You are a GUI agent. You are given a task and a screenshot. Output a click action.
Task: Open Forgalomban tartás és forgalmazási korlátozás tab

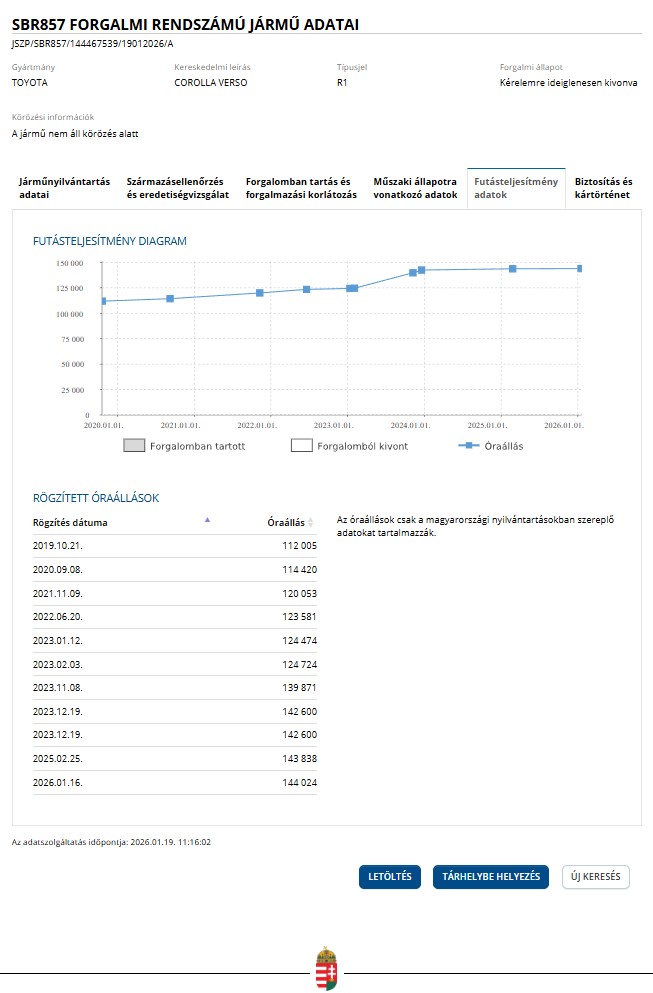[301, 188]
